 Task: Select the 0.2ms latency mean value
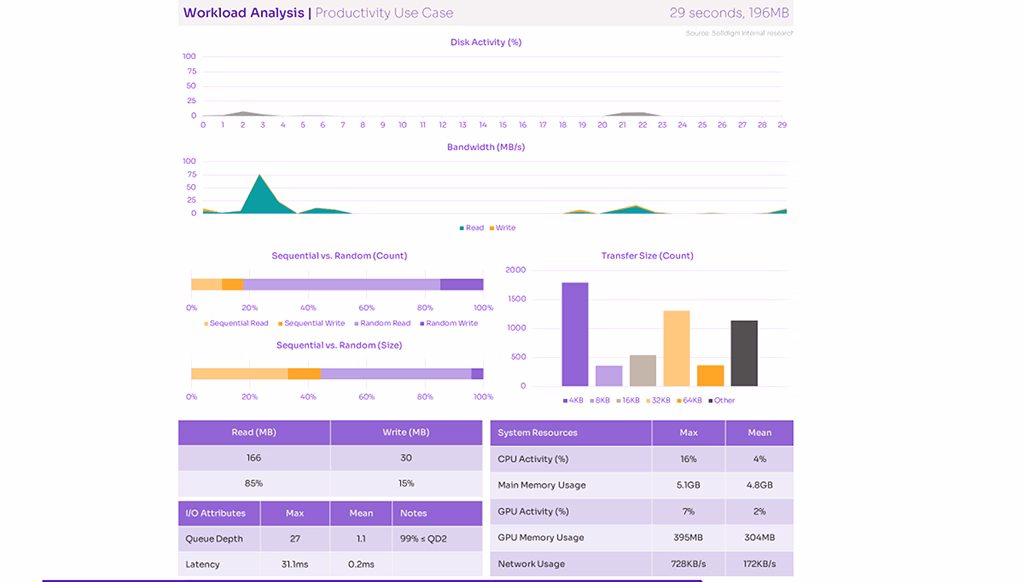(x=361, y=564)
